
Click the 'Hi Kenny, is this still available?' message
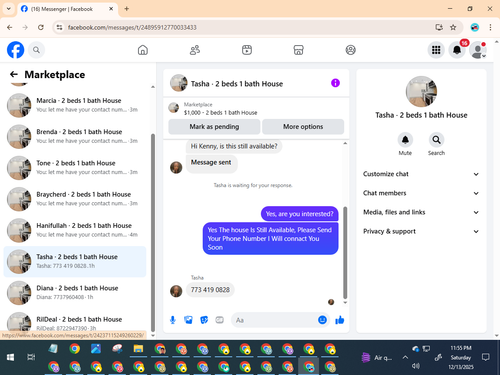[x=234, y=146]
